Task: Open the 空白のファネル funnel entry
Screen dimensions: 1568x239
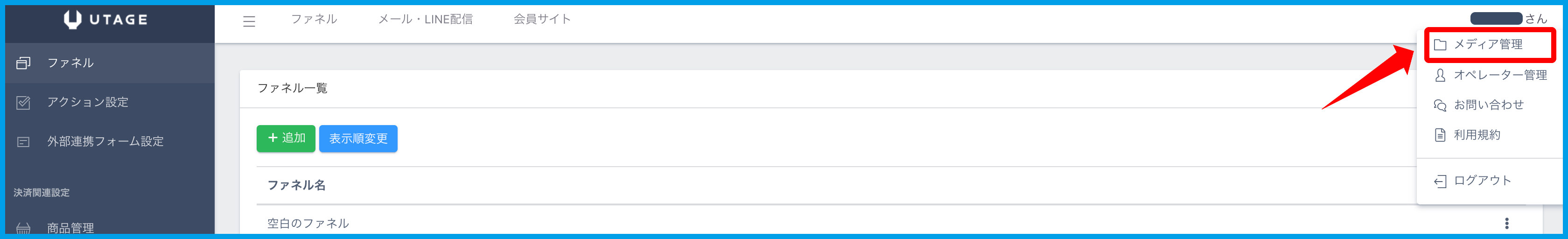Action: point(308,223)
